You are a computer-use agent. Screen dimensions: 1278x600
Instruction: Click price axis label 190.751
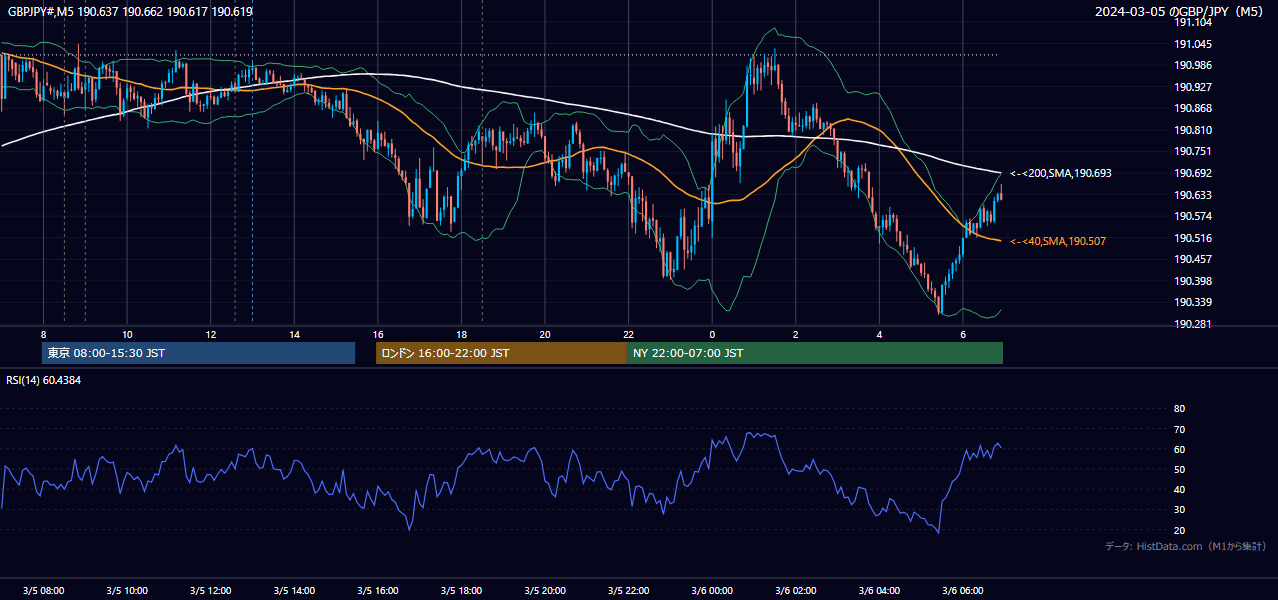pos(1192,151)
